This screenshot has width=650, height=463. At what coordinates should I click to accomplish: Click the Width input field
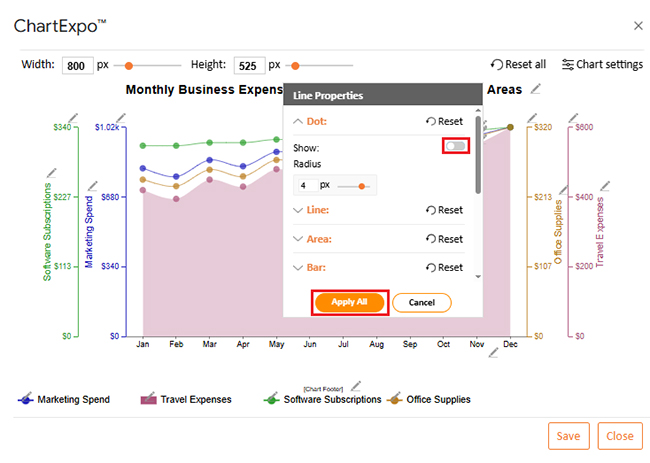tap(78, 65)
